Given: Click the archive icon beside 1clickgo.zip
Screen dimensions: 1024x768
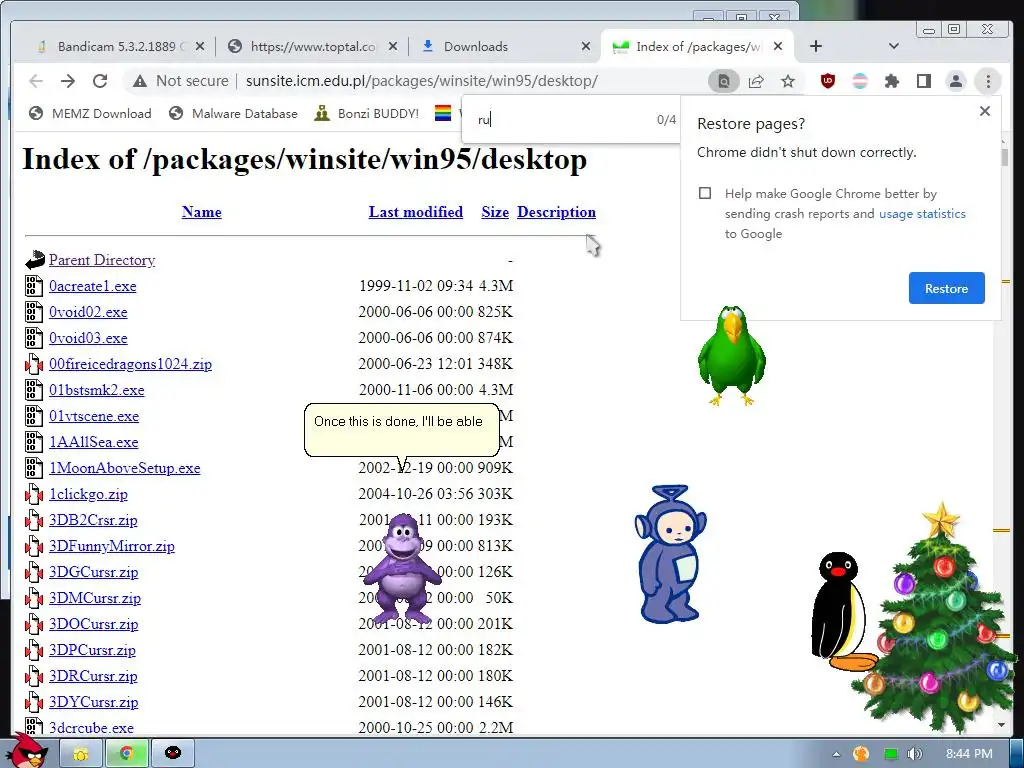Looking at the screenshot, I should coord(34,494).
